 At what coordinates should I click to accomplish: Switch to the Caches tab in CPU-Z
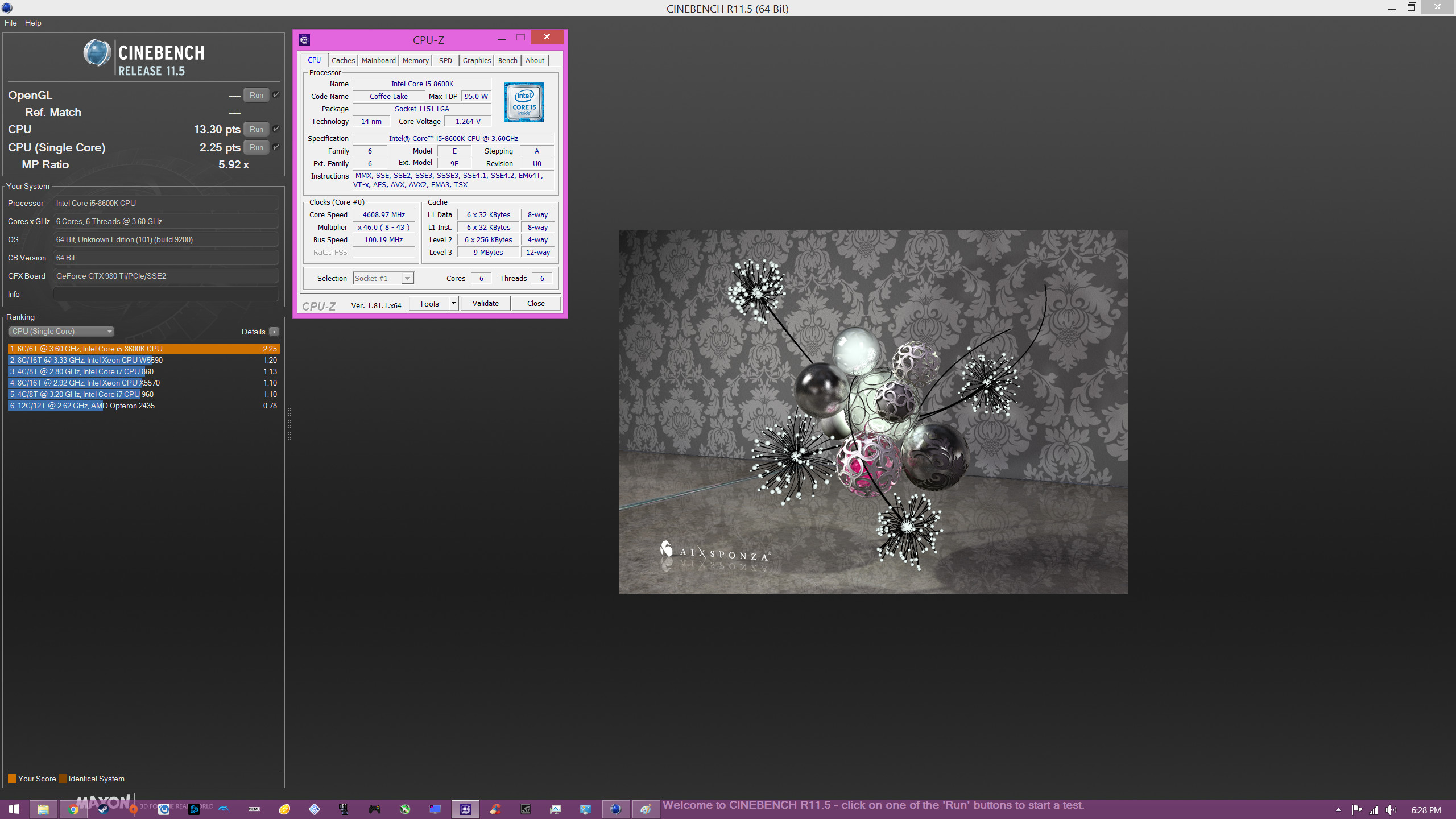point(344,60)
